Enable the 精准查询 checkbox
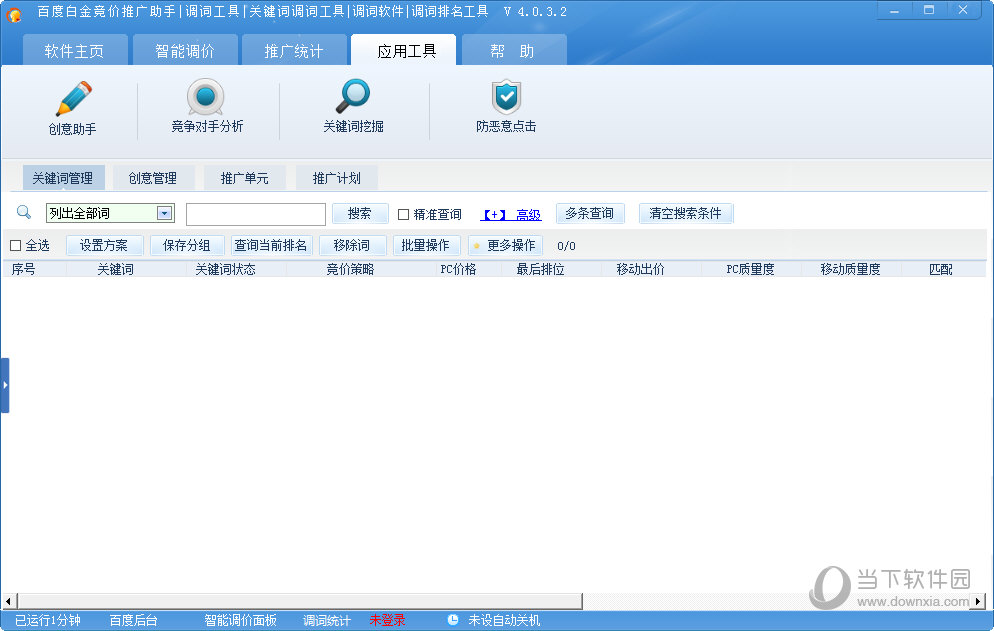 pos(403,214)
